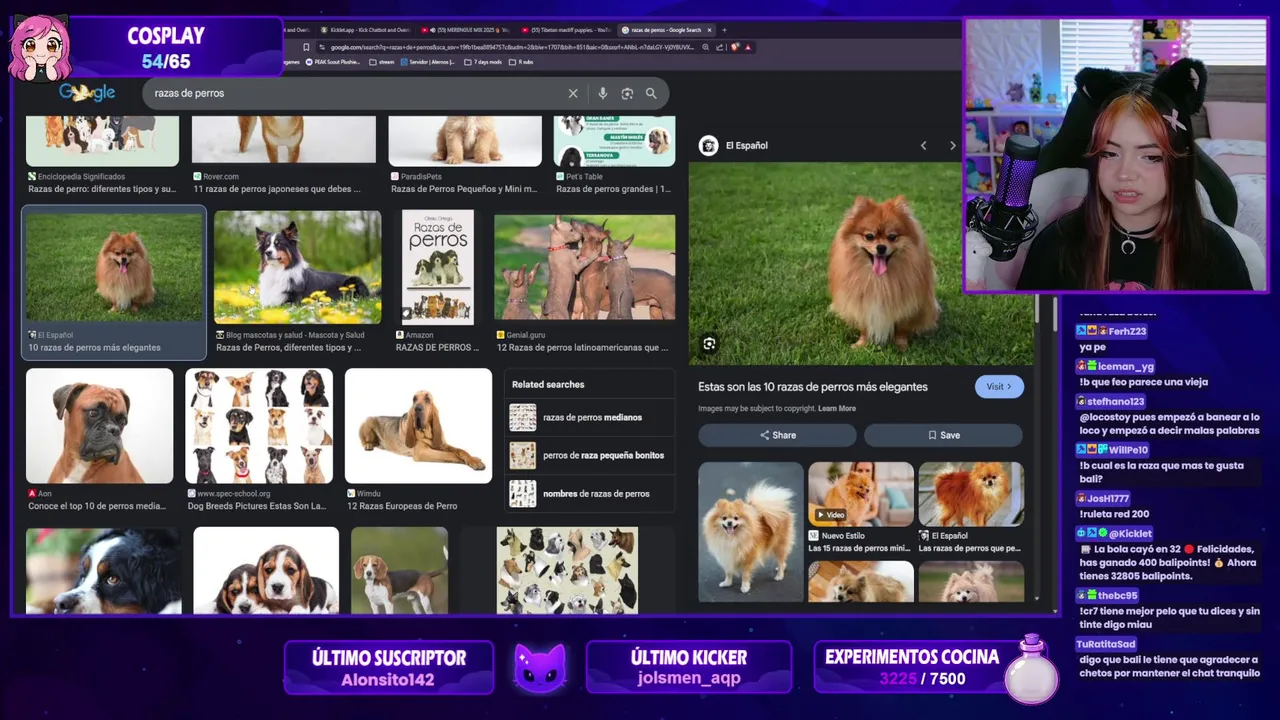Viewport: 1280px width, 720px height.
Task: Click the page zoom icon in address bar
Action: click(706, 47)
